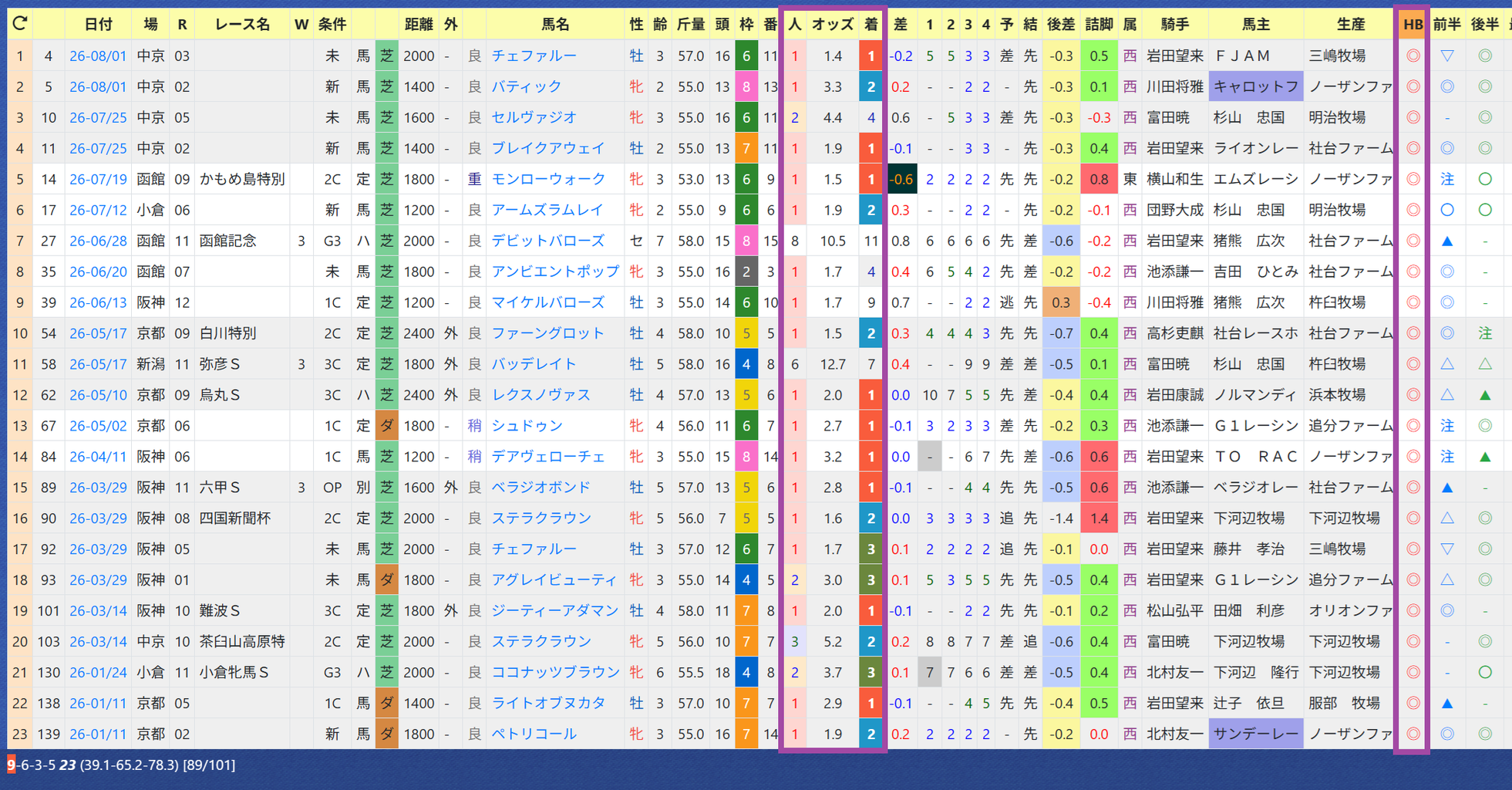This screenshot has height=790, width=1512.
Task: Click the orange frame 7 badge in ブレイクアウェイ row
Action: [746, 148]
